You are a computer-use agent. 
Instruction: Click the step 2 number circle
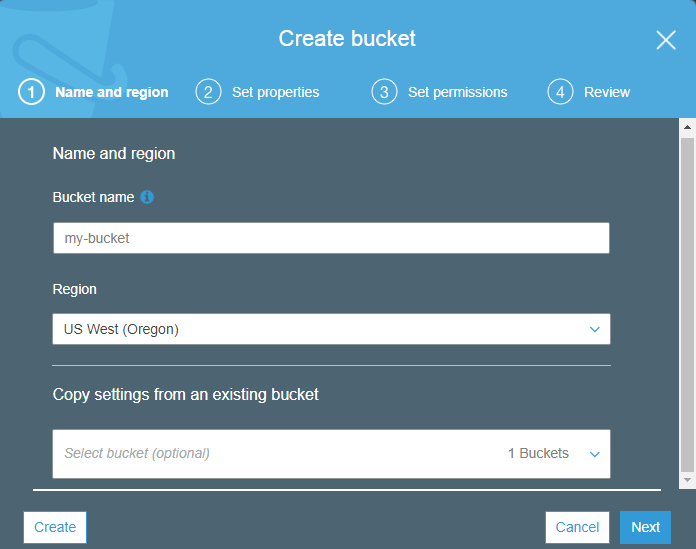coord(208,92)
